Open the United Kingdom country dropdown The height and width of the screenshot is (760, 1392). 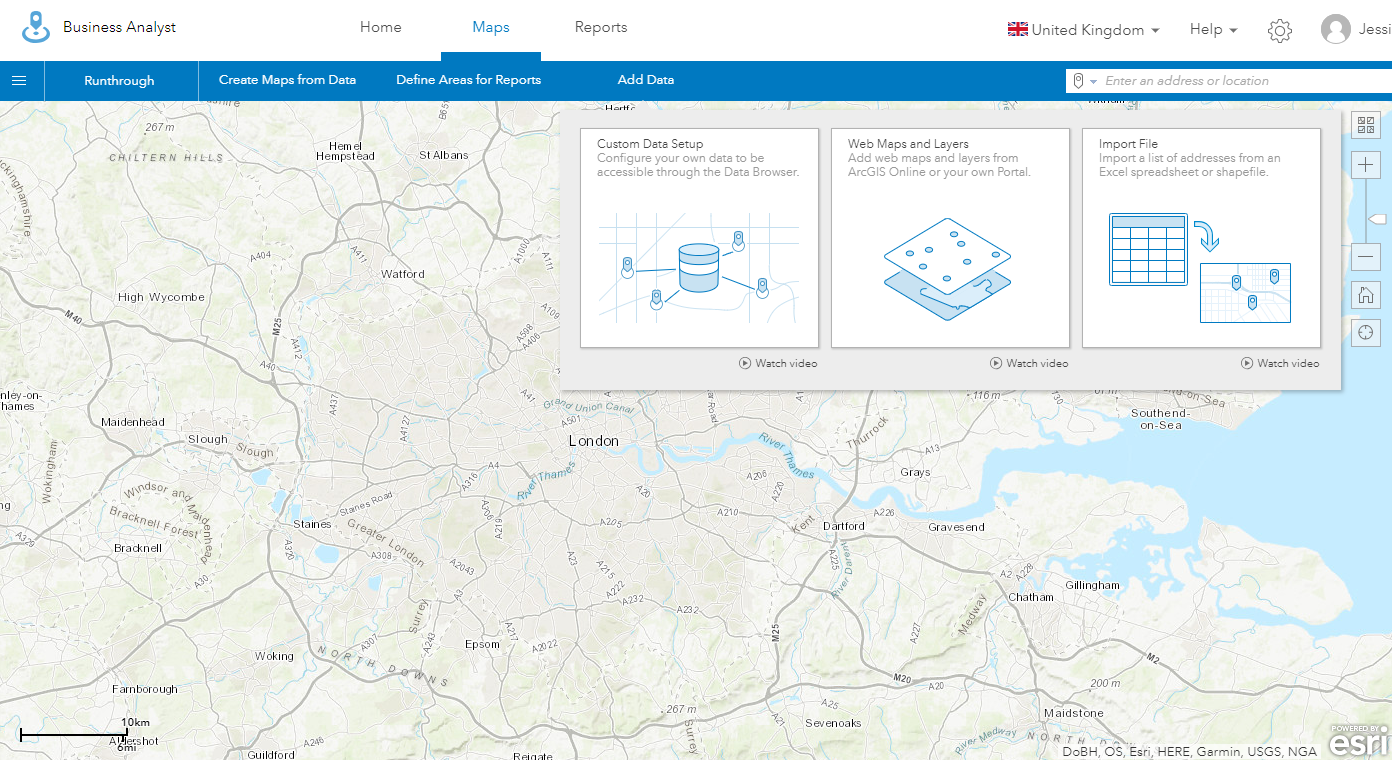coord(1084,30)
